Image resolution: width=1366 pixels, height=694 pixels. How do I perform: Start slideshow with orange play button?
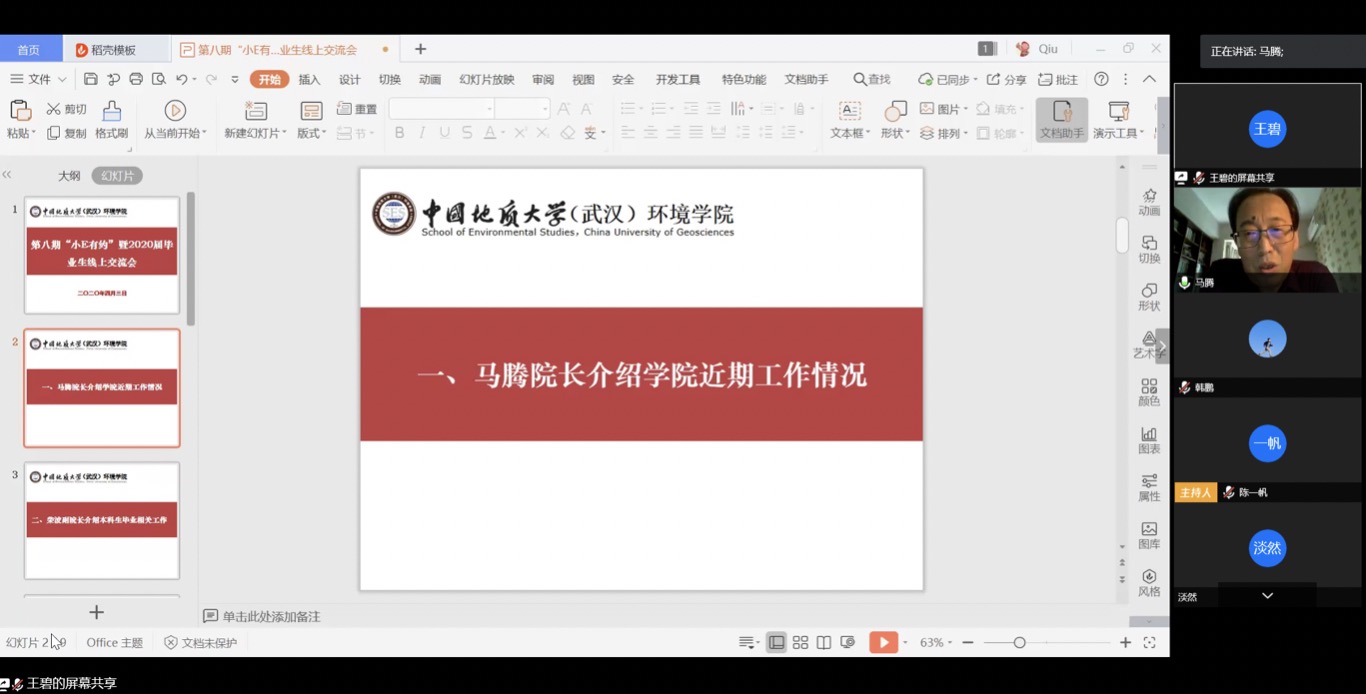pos(882,642)
